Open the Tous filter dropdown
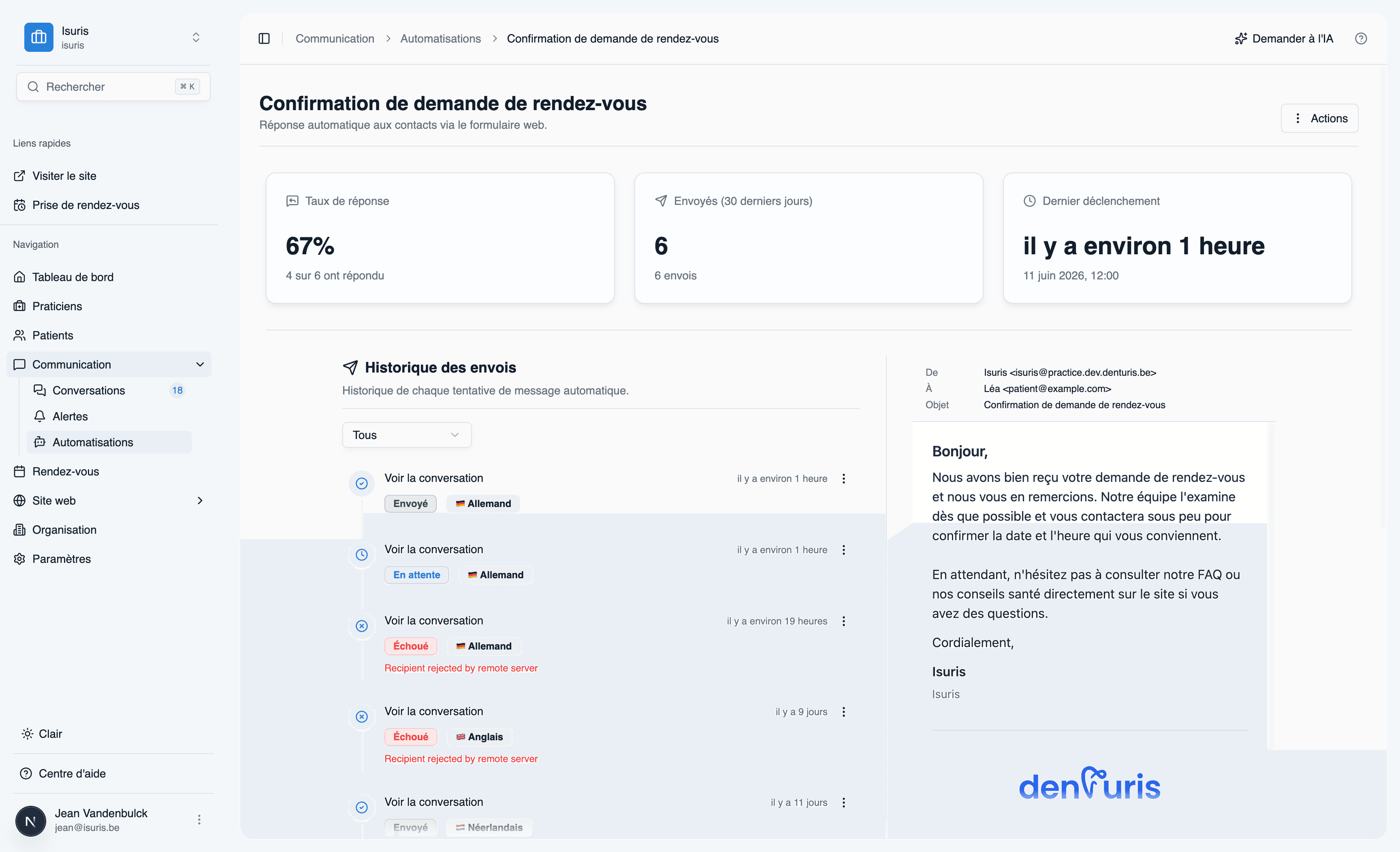 point(407,435)
